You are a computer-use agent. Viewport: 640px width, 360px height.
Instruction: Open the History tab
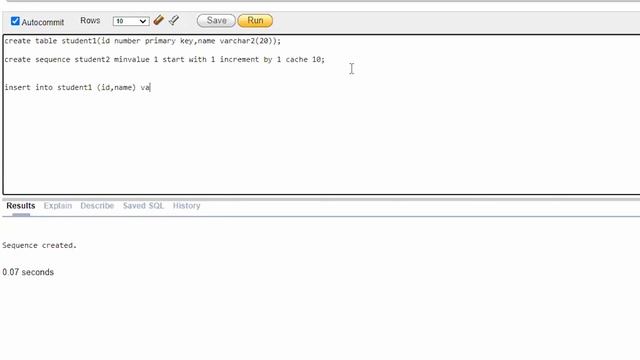click(186, 206)
